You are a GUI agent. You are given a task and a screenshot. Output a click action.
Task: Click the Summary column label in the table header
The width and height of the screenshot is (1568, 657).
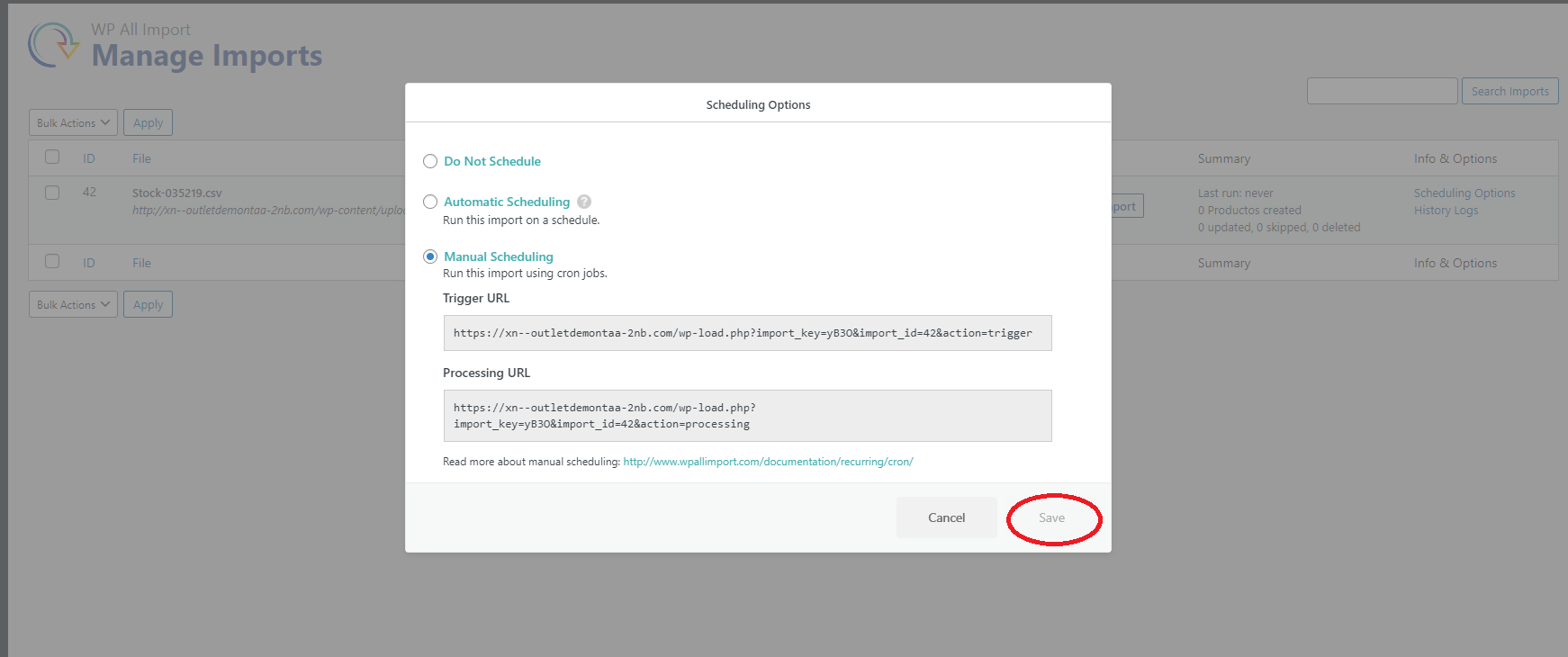[x=1224, y=159]
